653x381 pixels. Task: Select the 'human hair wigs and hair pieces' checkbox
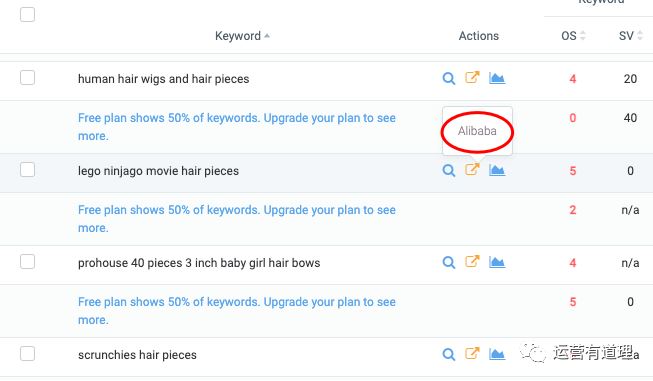click(27, 78)
